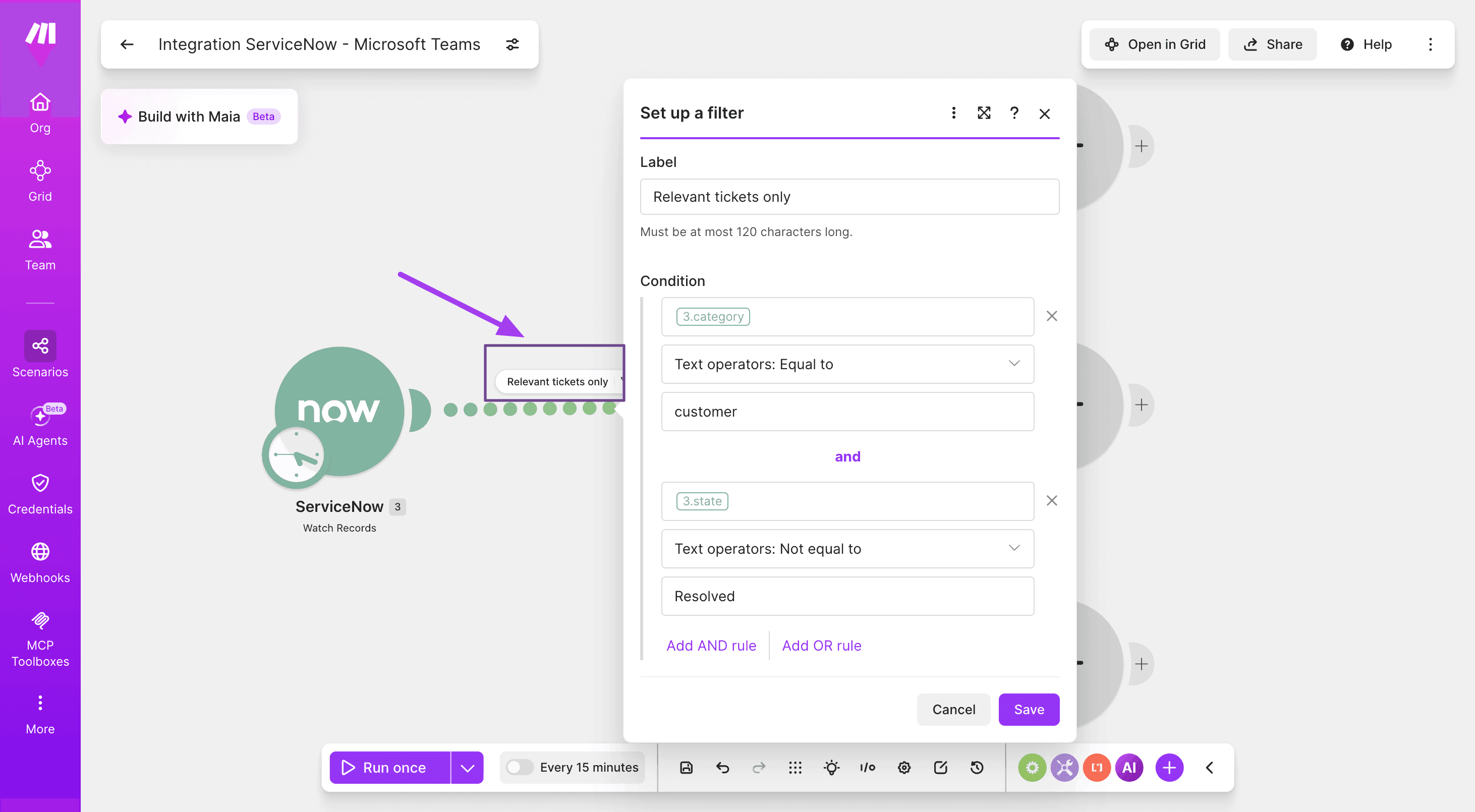This screenshot has height=812, width=1475.
Task: Open the notes edit icon
Action: (940, 767)
